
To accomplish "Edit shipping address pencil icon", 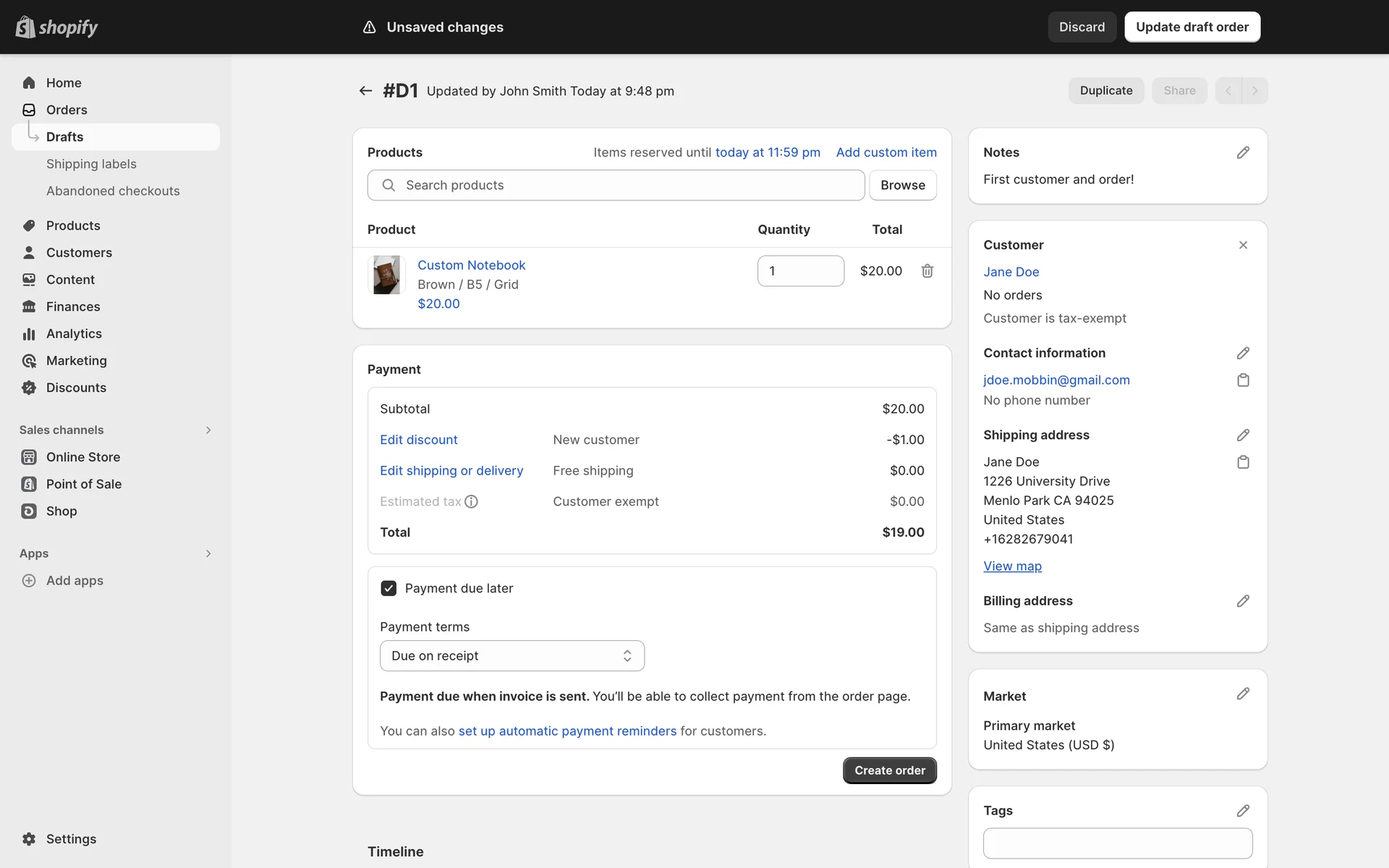I will [x=1243, y=435].
